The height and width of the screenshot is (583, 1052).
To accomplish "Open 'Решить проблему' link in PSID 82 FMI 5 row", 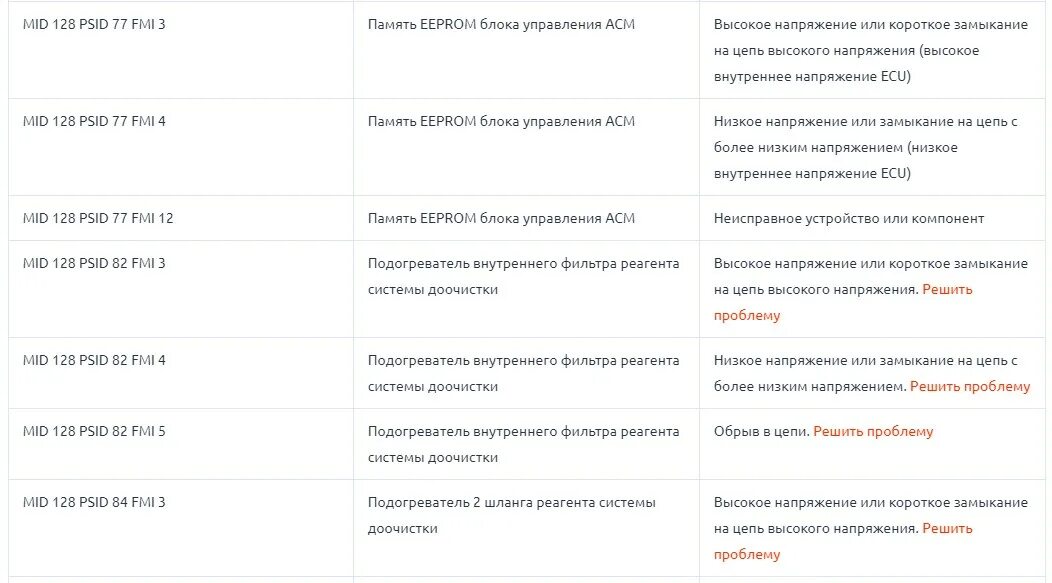I will [873, 431].
